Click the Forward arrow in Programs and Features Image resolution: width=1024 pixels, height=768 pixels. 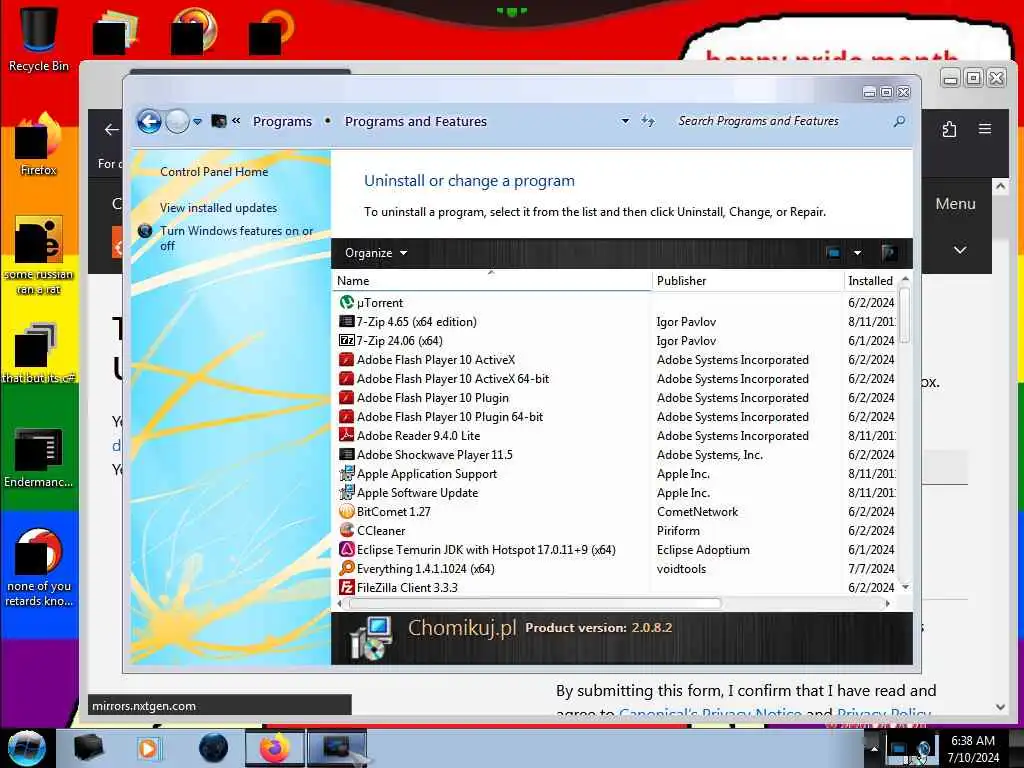(177, 121)
